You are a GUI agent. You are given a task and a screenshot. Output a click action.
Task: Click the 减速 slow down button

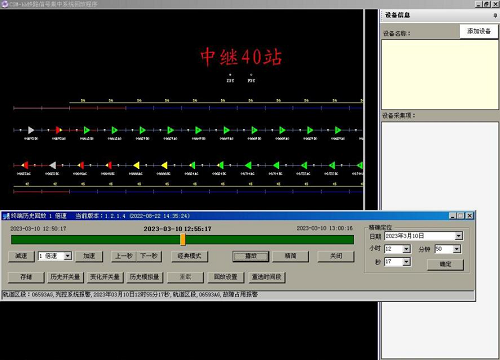point(21,256)
